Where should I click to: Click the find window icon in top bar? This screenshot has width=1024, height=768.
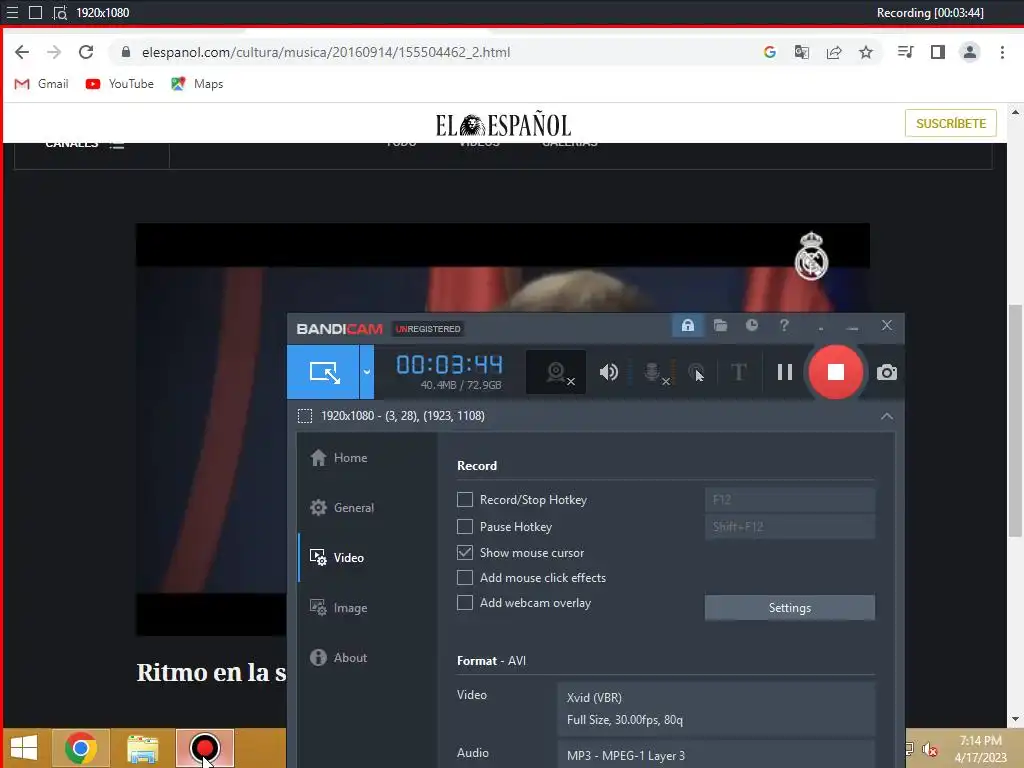tap(60, 12)
